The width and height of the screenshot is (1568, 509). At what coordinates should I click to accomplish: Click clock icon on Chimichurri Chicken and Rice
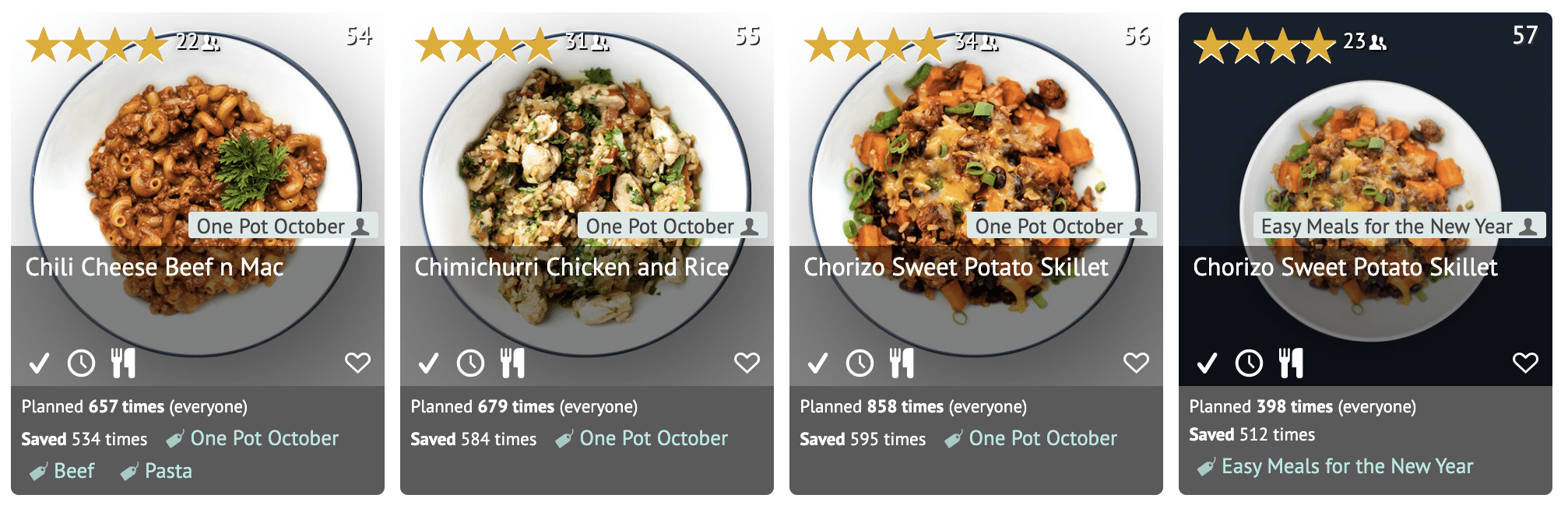click(x=470, y=363)
